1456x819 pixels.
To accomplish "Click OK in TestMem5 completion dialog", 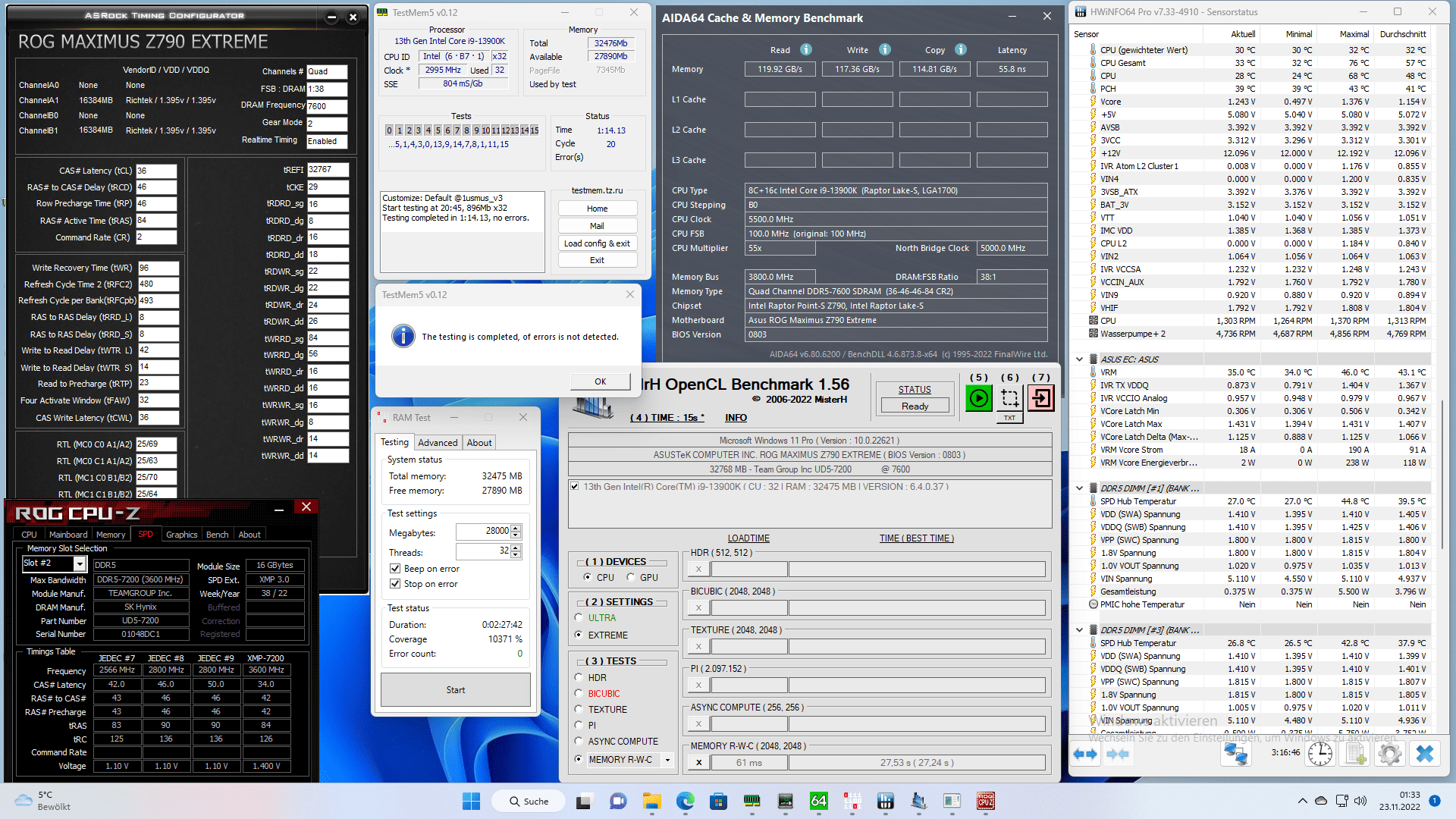I will point(600,381).
